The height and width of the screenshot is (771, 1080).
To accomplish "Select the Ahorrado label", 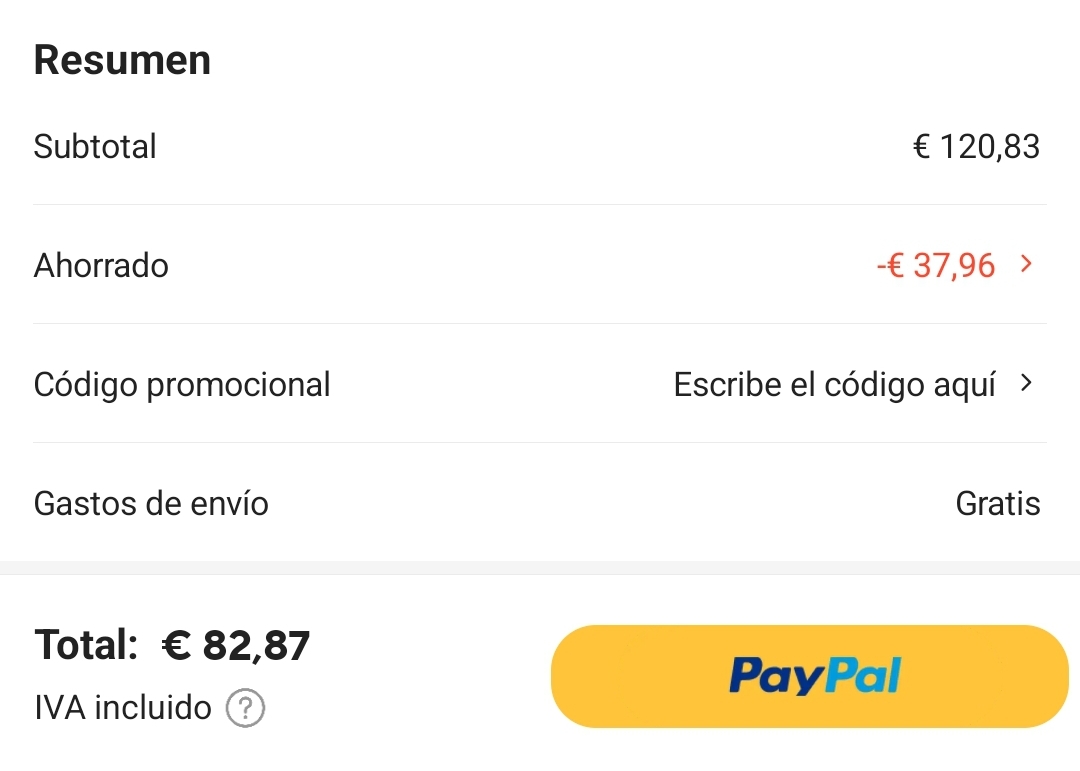I will tap(101, 266).
